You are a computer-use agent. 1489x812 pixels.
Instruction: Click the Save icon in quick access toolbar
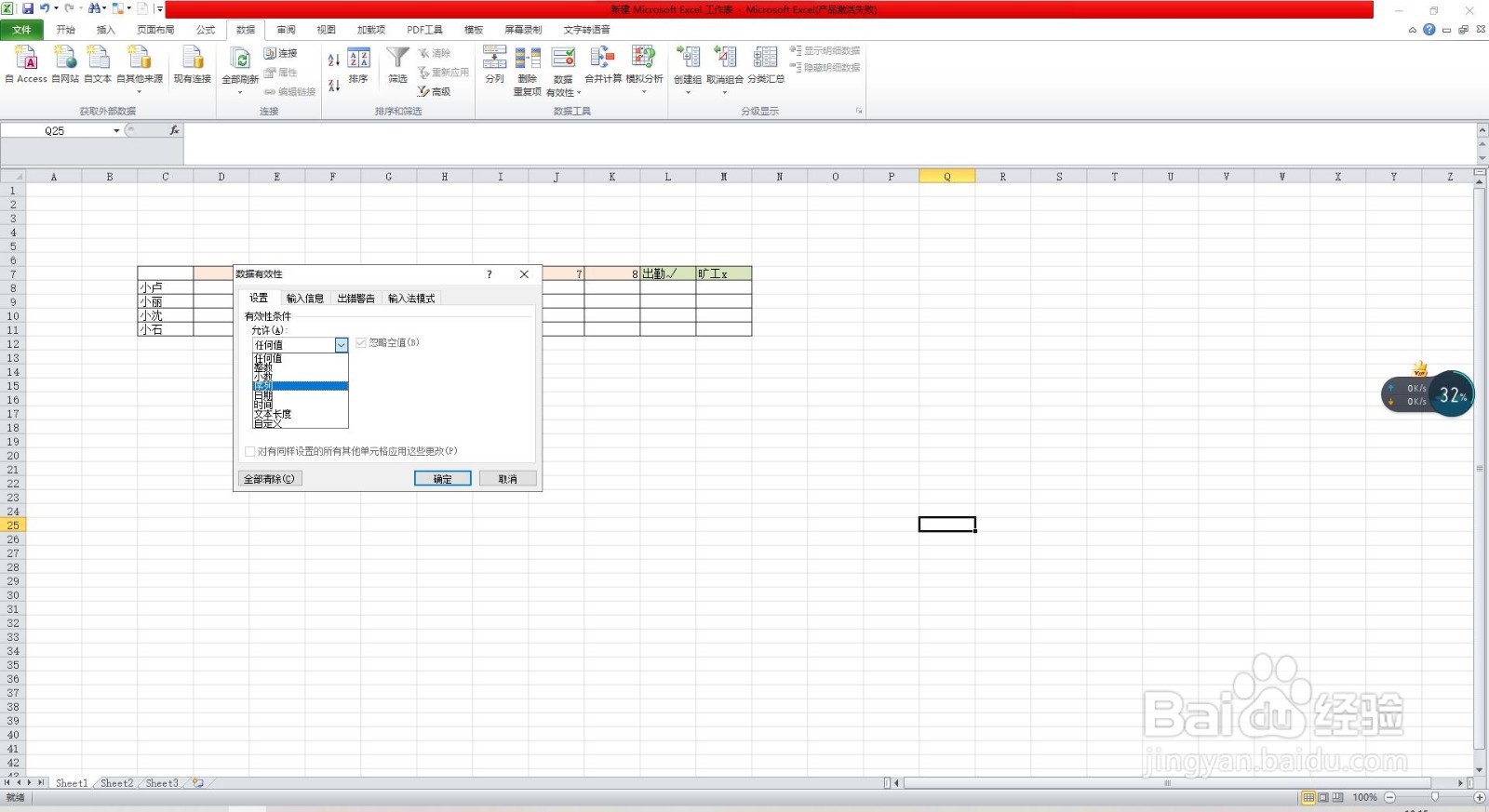click(x=27, y=8)
